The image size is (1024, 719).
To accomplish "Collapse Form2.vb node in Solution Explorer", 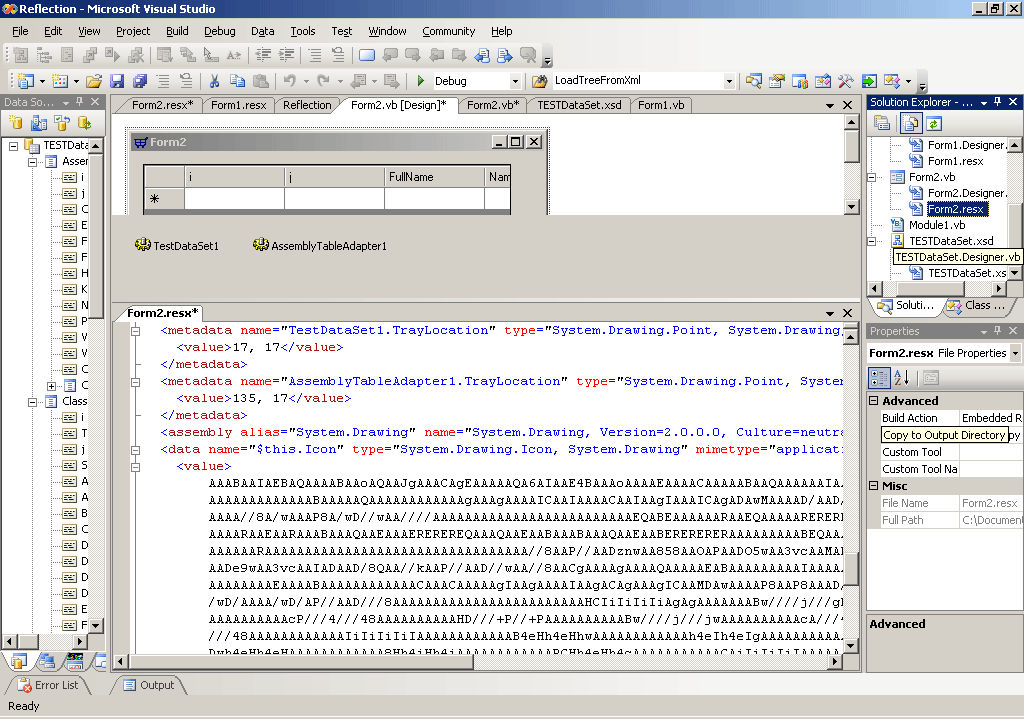I will coord(872,177).
